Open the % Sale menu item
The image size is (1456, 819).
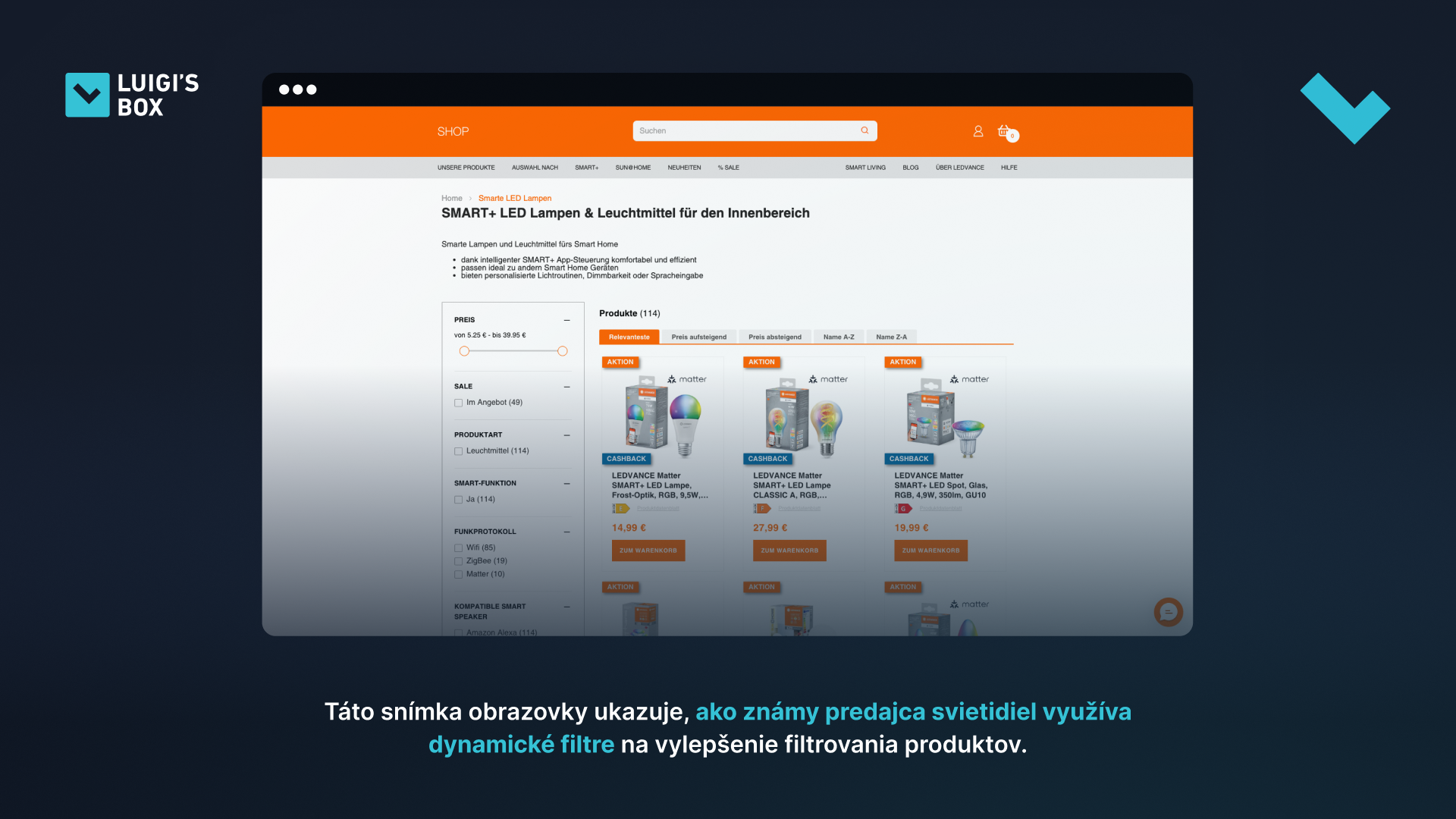(x=728, y=168)
